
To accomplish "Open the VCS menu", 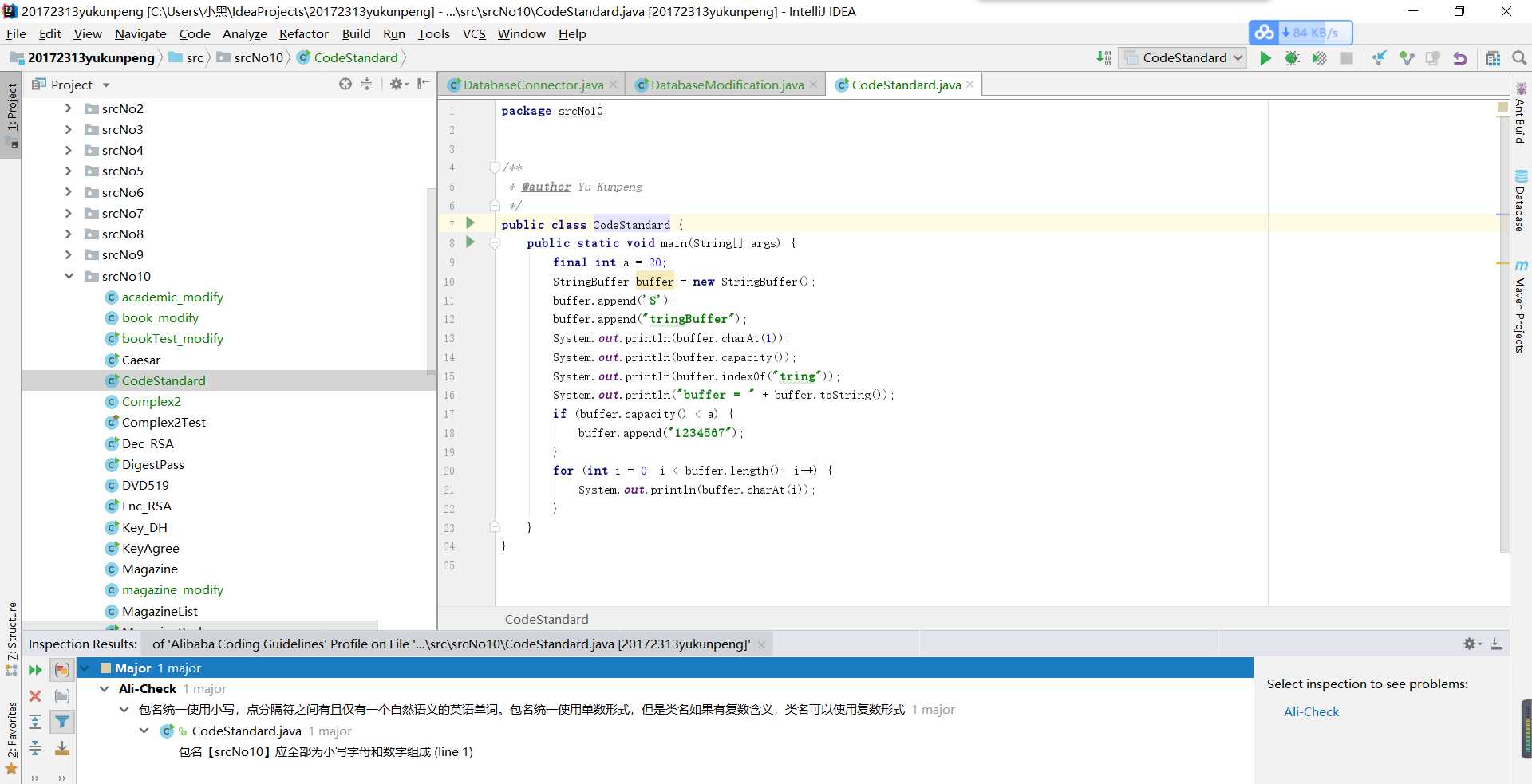I will point(474,33).
